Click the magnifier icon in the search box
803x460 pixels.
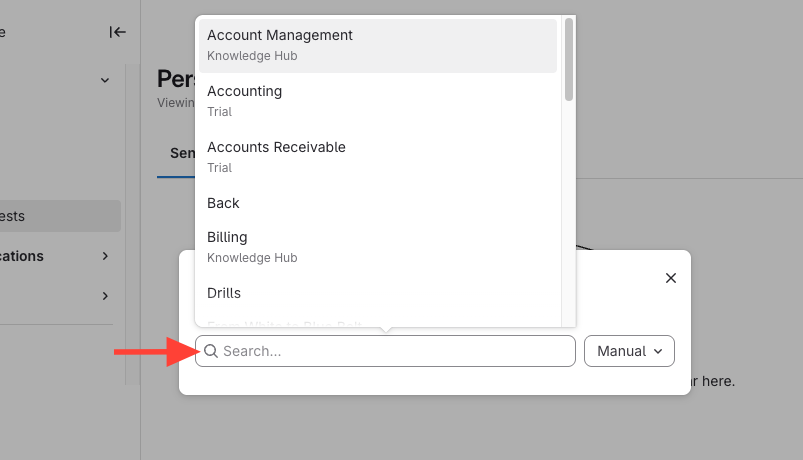tap(211, 351)
